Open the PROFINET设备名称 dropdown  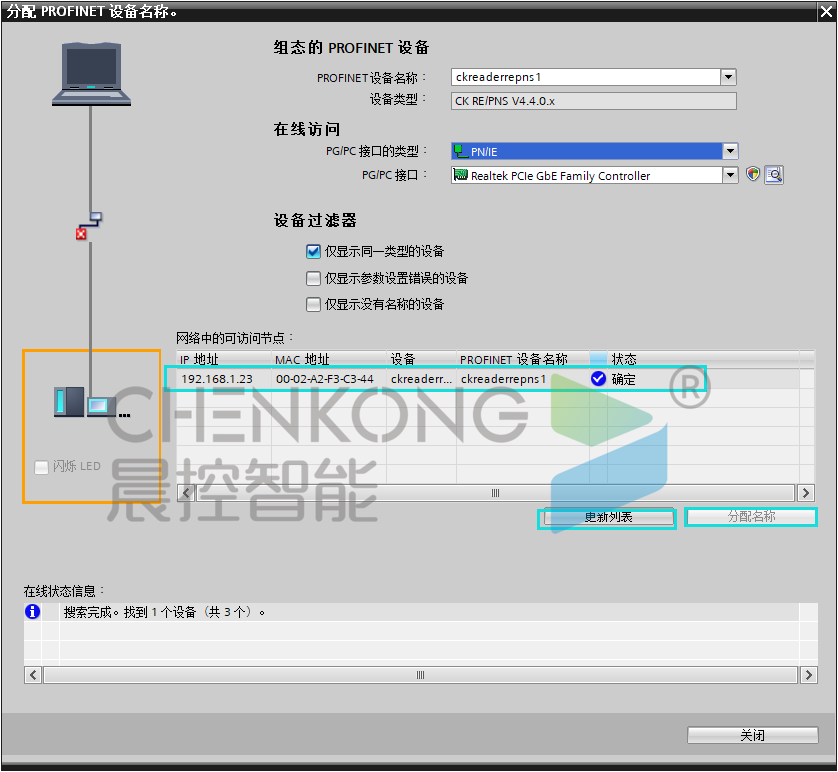coord(728,77)
